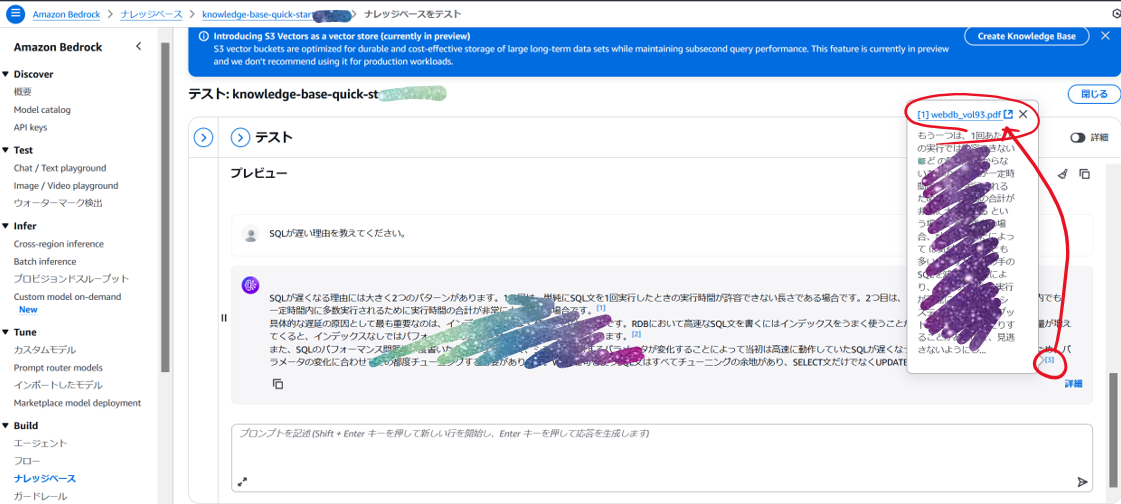1121x504 pixels.
Task: Click the top-right settings icon
Action: click(1116, 14)
